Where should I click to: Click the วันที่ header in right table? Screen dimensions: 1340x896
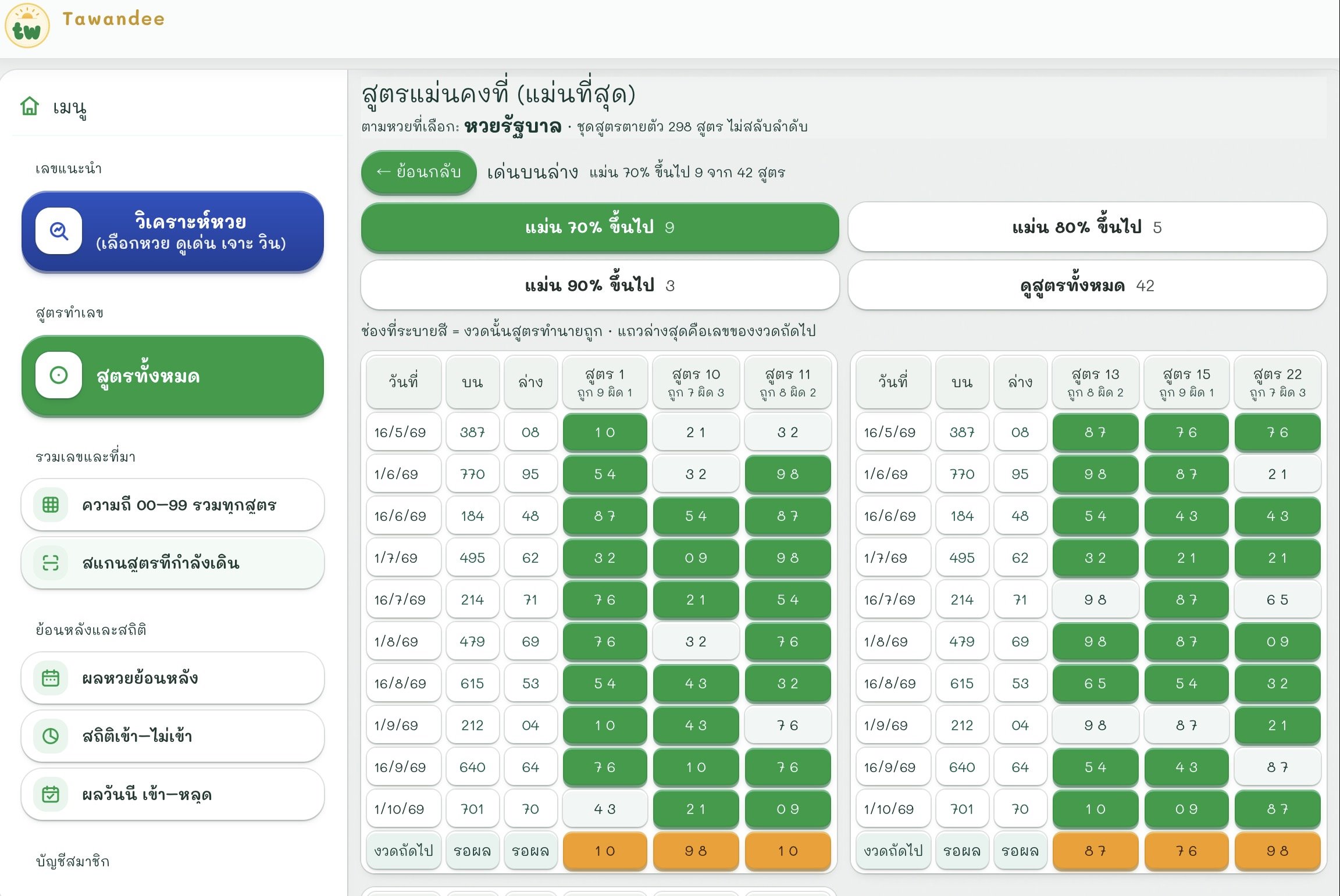pos(893,382)
